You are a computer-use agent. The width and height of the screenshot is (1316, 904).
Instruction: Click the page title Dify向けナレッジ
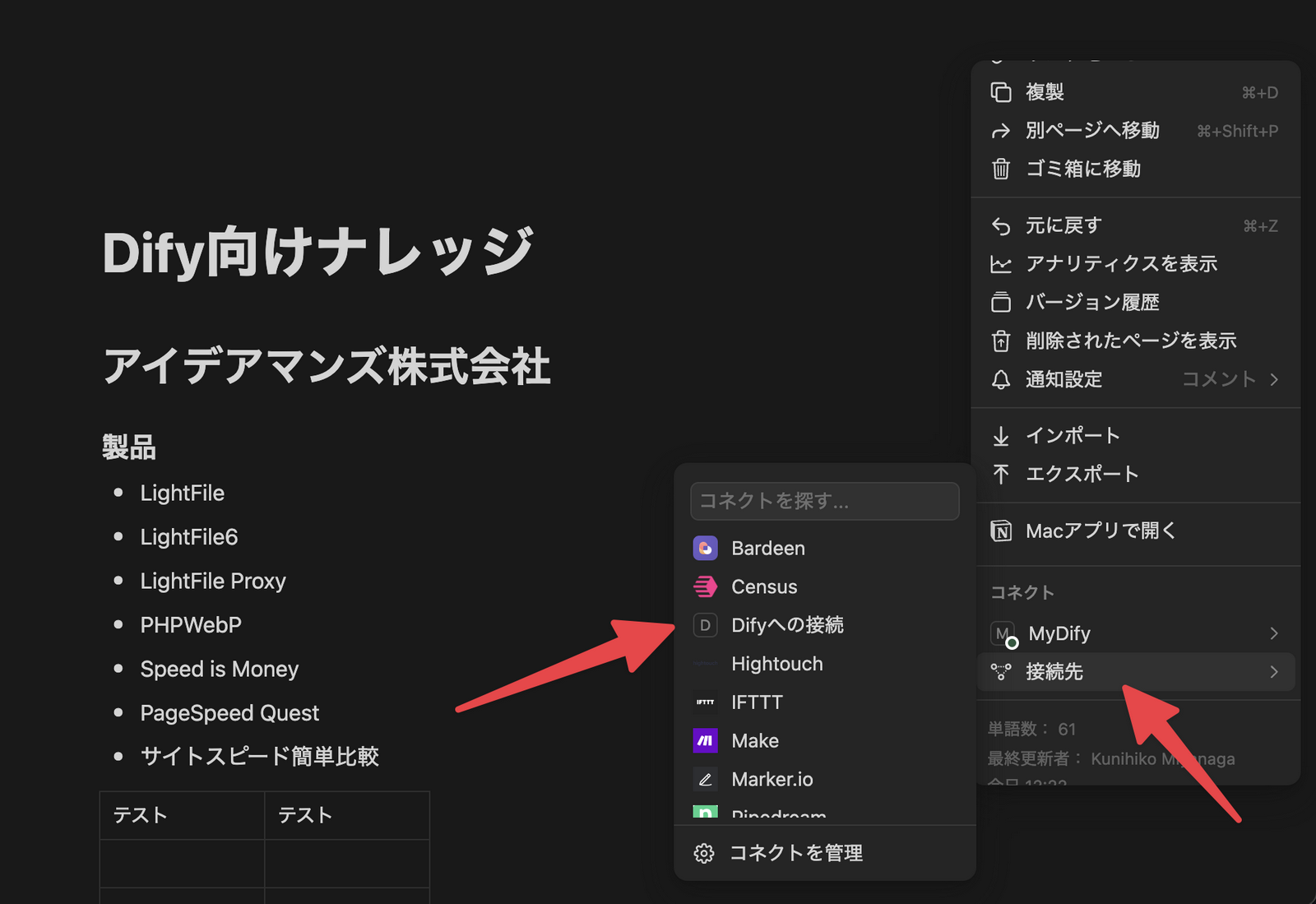tap(318, 252)
